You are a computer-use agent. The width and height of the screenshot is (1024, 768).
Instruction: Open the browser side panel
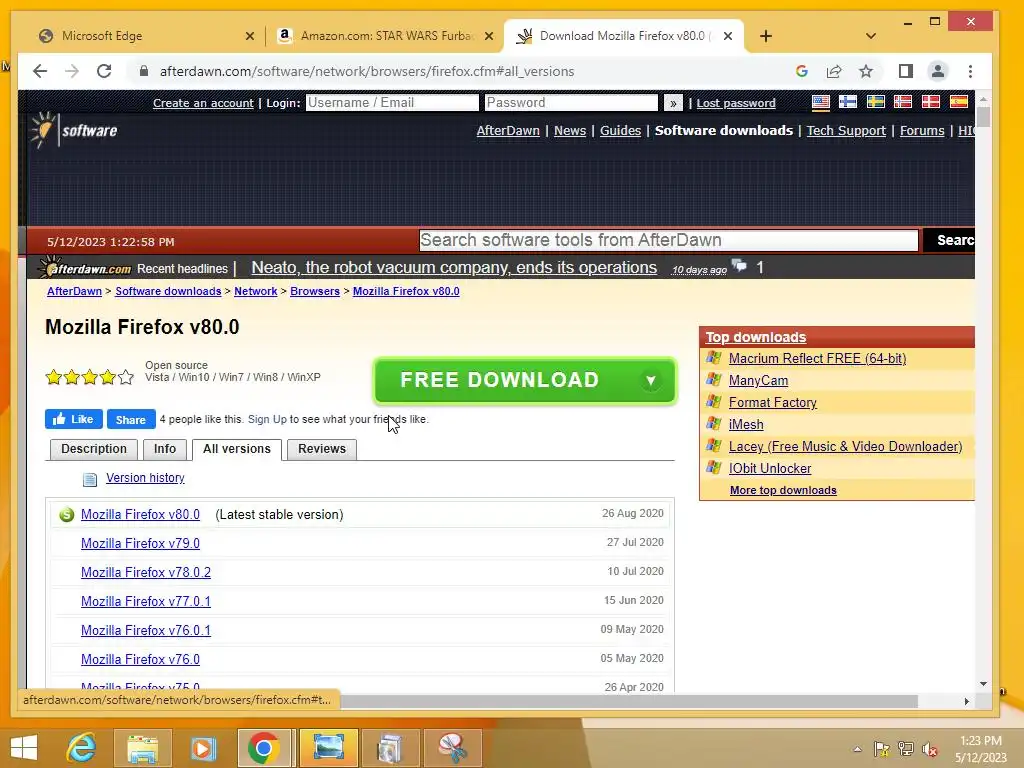point(906,71)
